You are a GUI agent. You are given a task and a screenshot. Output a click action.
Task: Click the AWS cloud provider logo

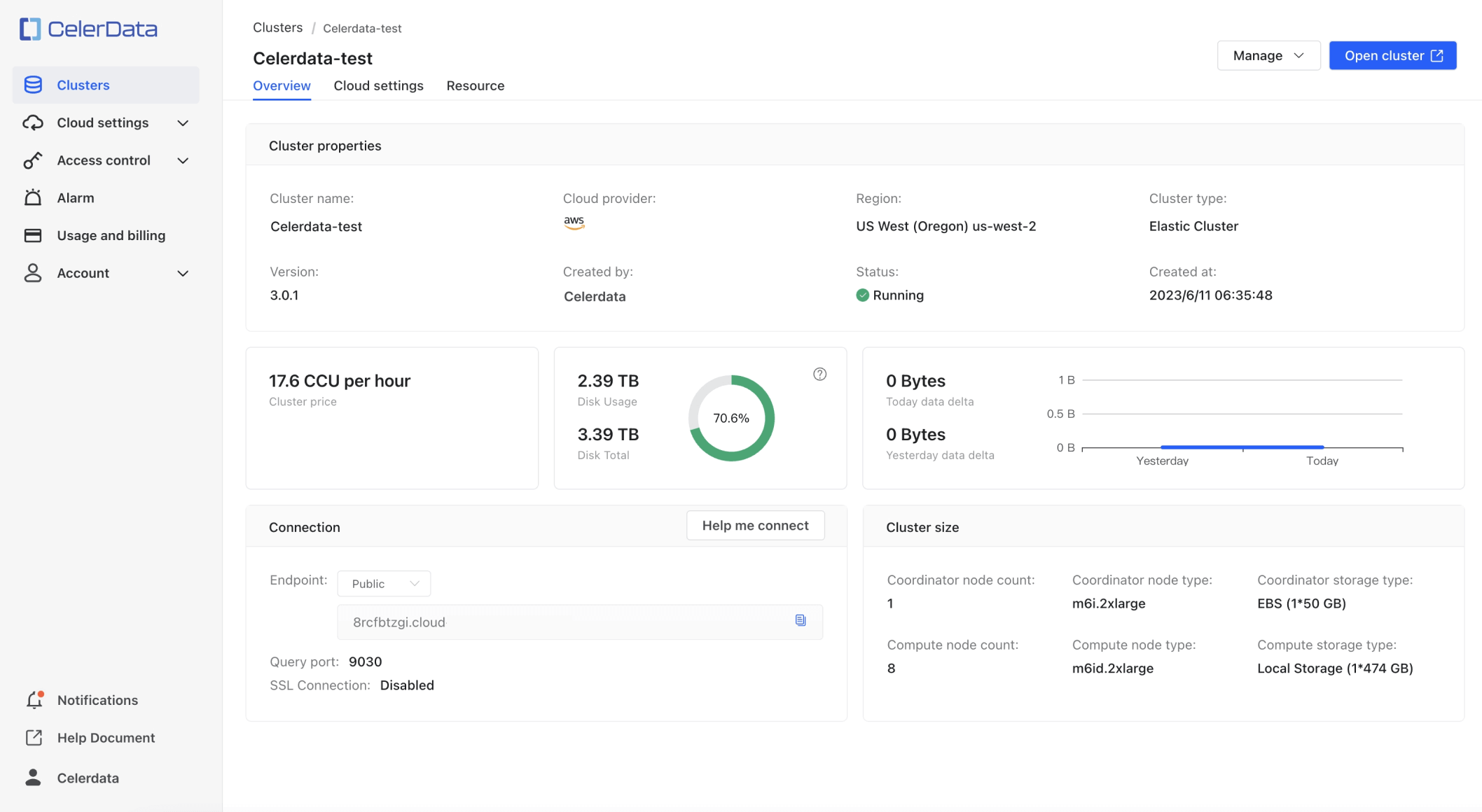(x=574, y=223)
